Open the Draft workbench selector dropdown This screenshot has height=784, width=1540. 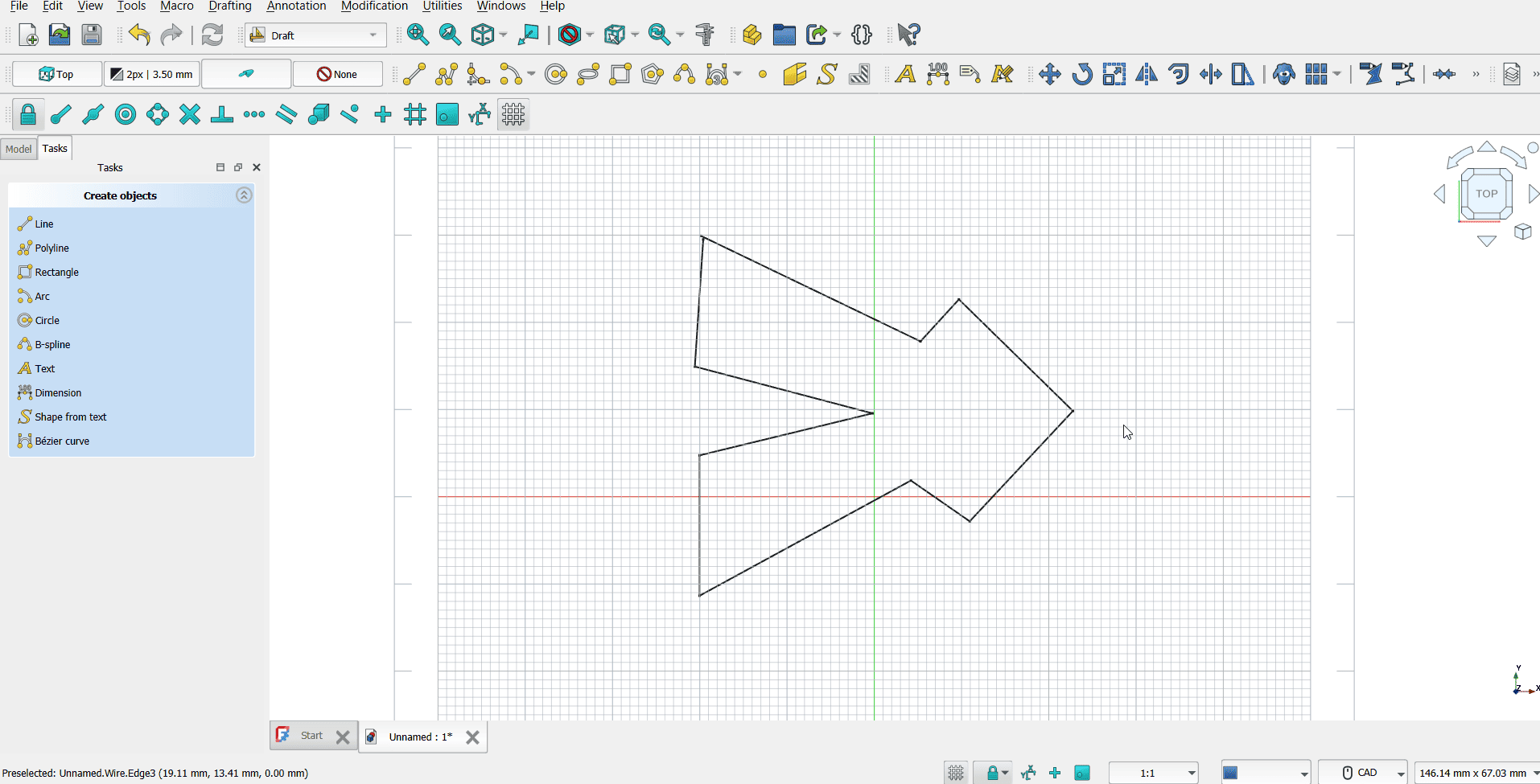tap(316, 35)
